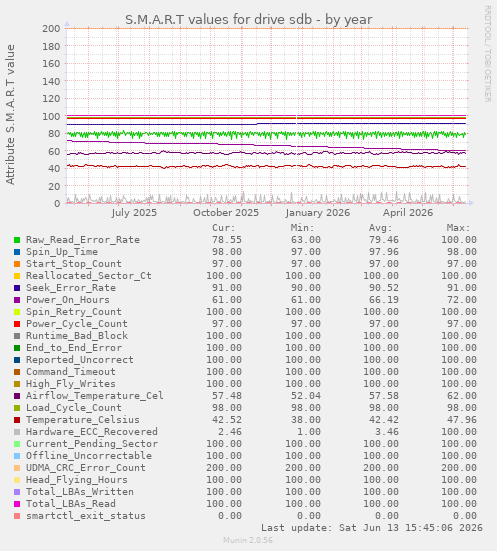Click the orange Start_Stop_Count legend swatch

pyautogui.click(x=17, y=264)
